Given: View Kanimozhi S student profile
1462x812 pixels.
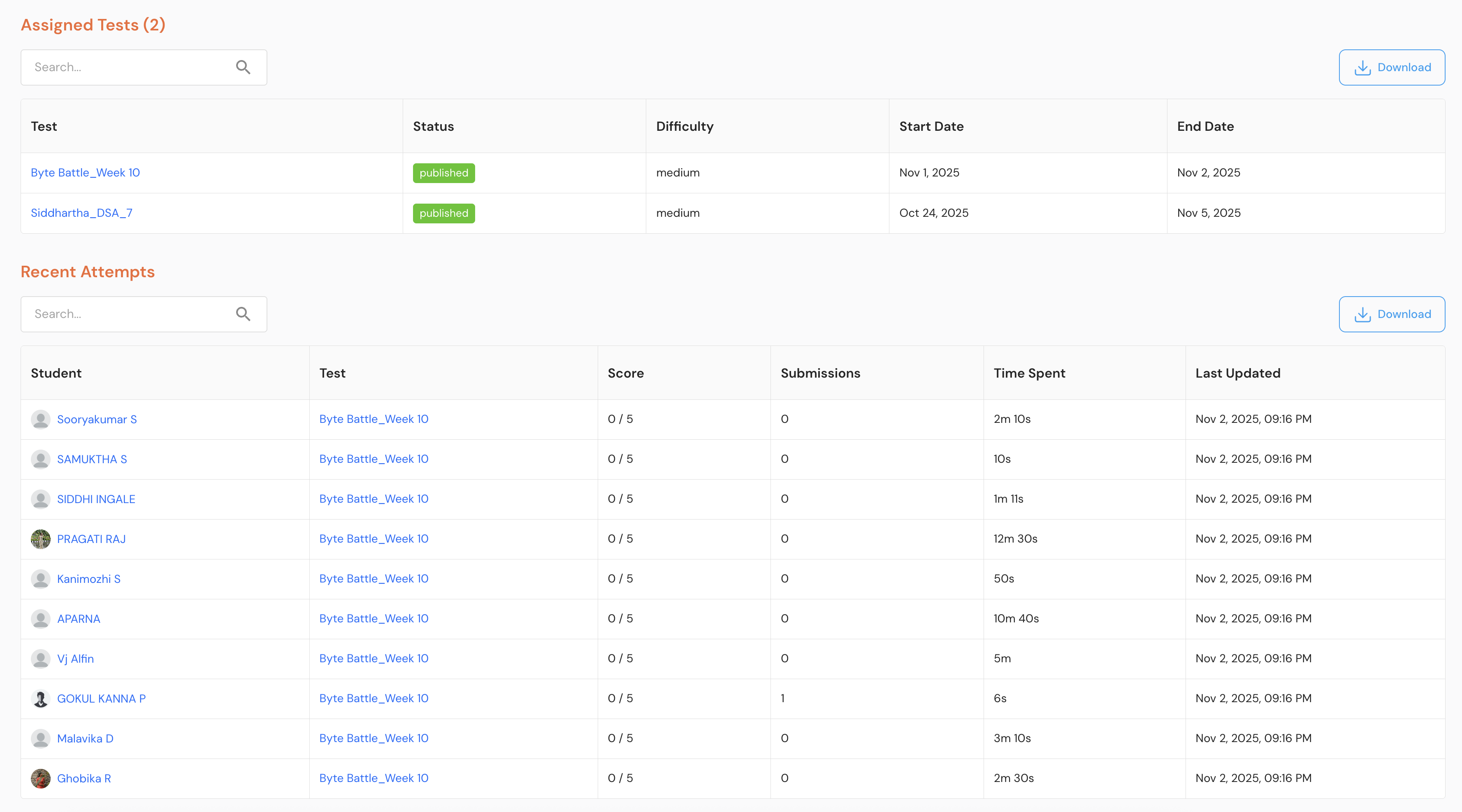Looking at the screenshot, I should pos(88,579).
